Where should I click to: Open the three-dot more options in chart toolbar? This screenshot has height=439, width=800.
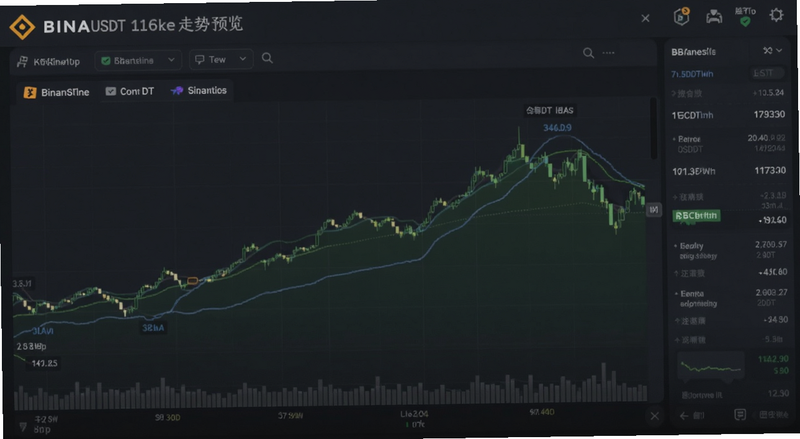pyautogui.click(x=608, y=53)
